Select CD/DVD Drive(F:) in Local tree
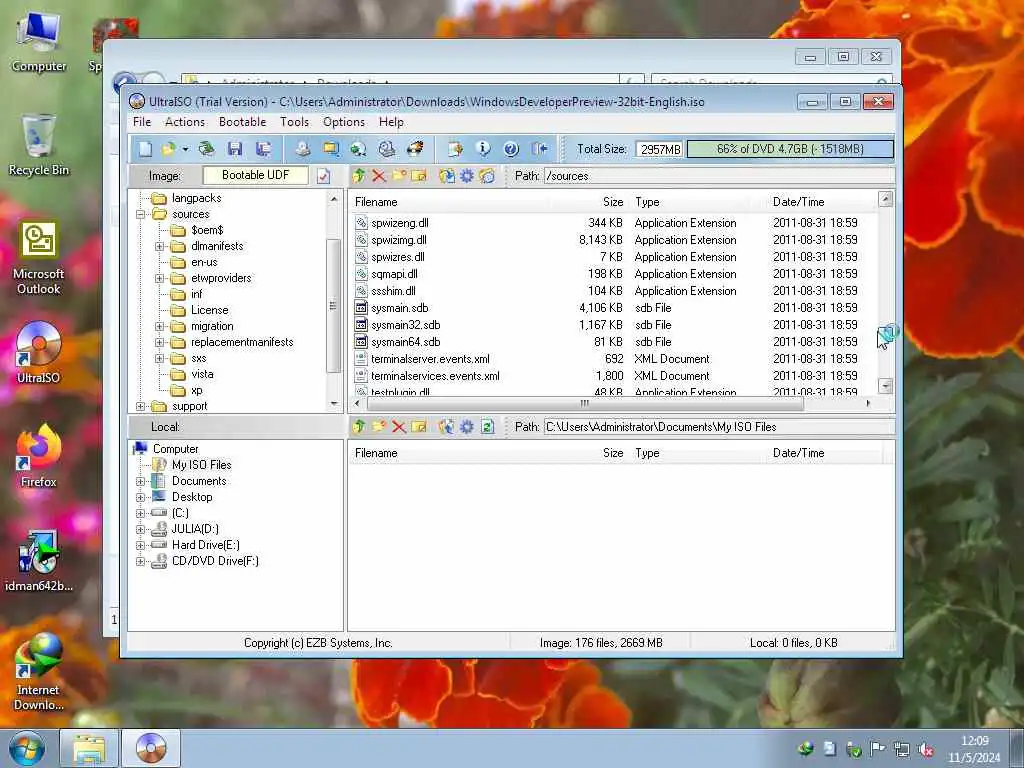 215,561
